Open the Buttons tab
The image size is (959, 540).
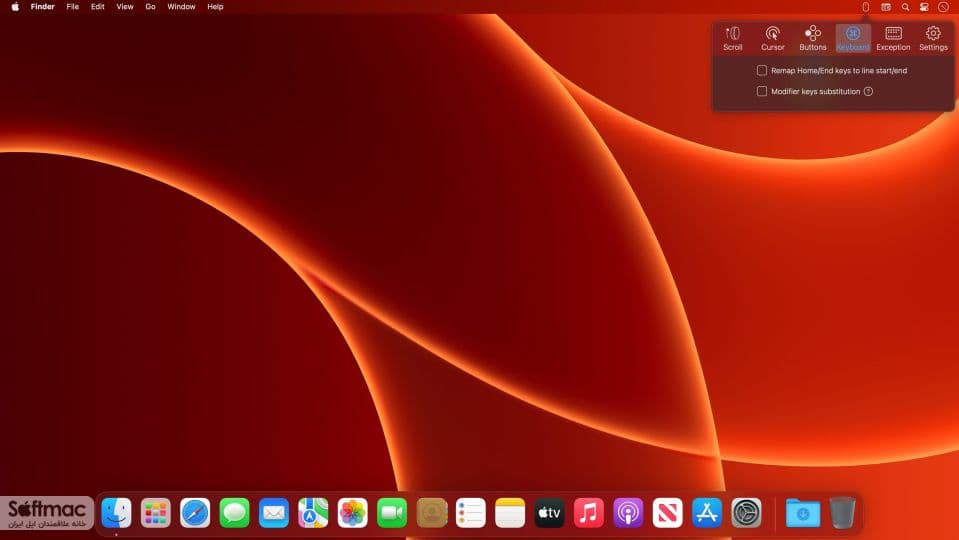tap(813, 38)
